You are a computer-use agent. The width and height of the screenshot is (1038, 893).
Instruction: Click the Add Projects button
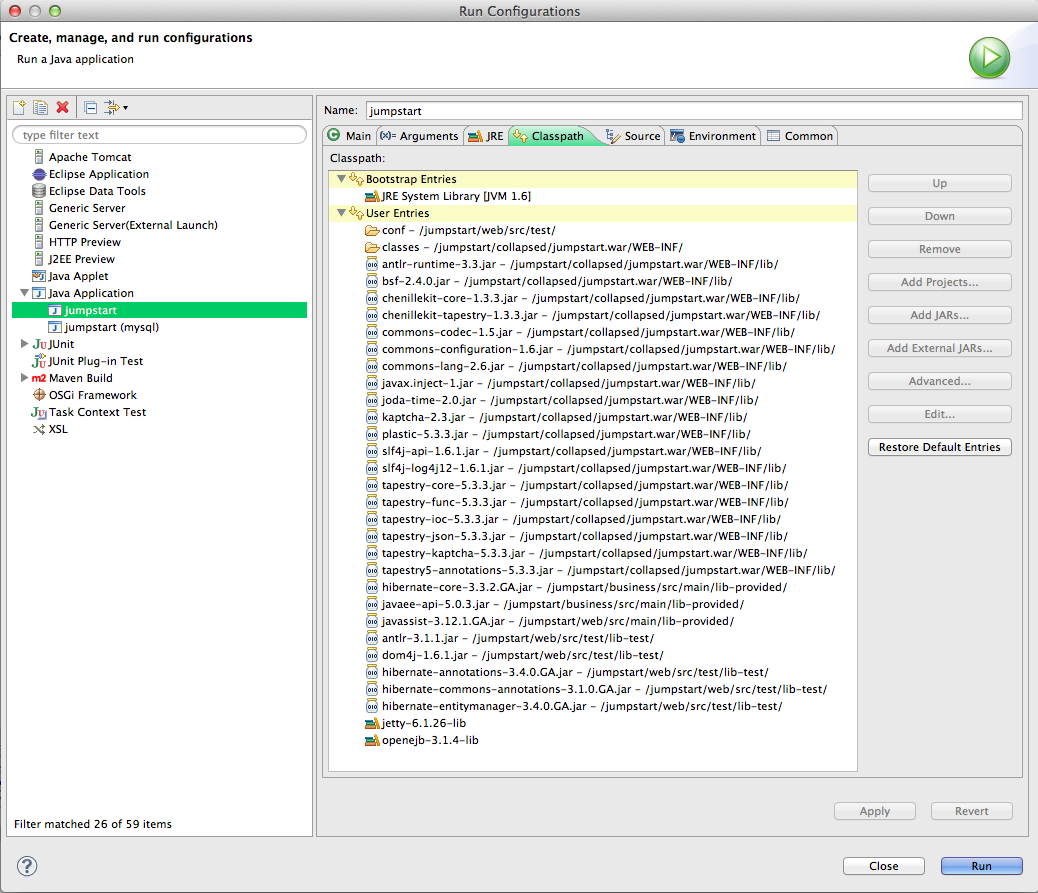coord(939,282)
